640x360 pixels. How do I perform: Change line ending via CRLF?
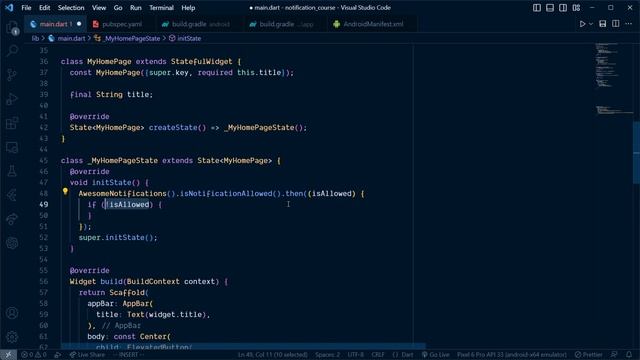tap(378, 355)
